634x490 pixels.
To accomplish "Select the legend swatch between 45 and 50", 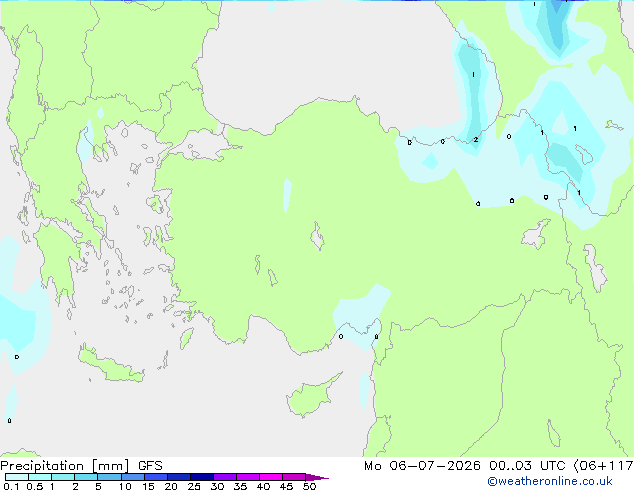I will (x=294, y=477).
